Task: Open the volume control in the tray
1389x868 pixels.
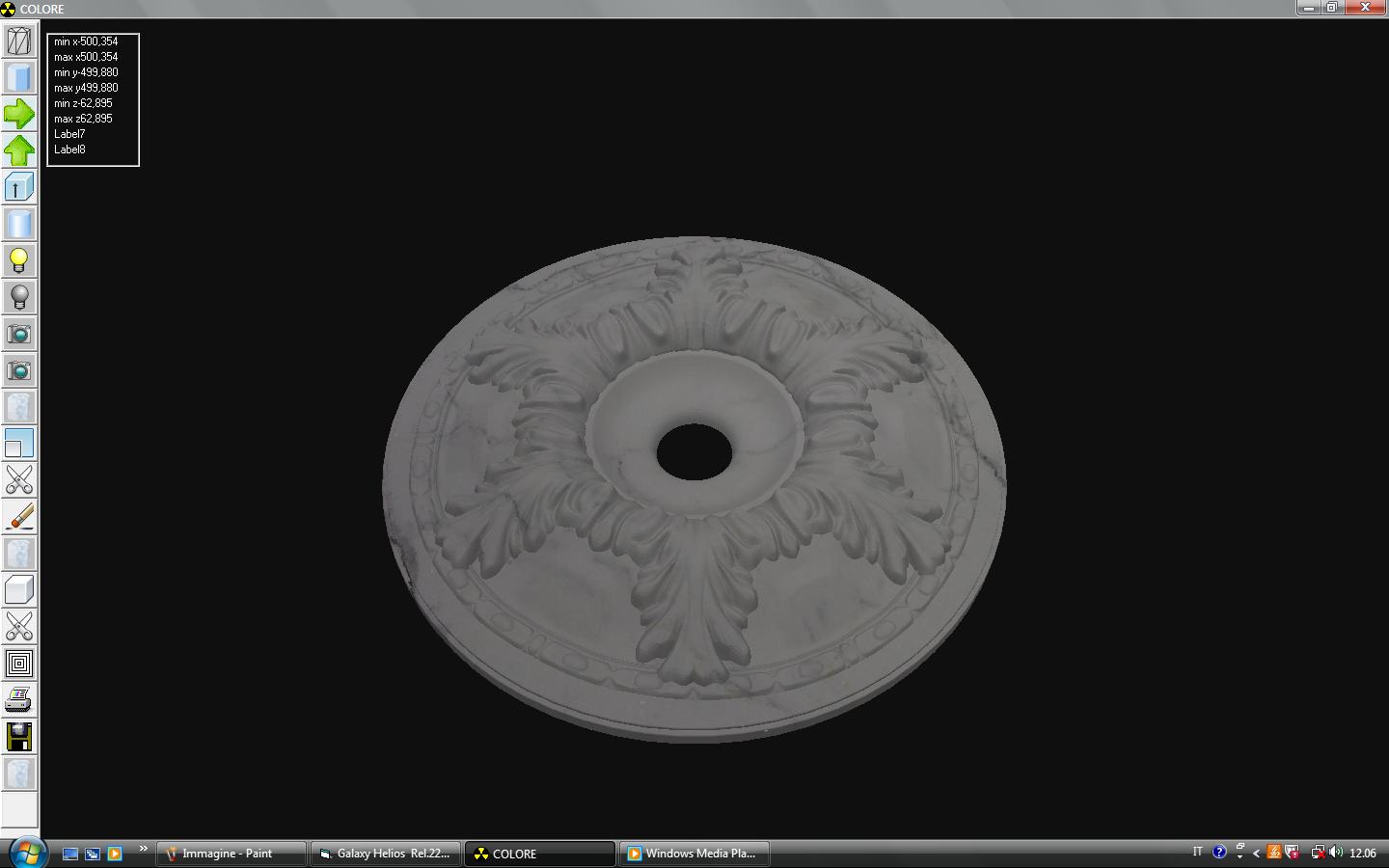Action: 1336,853
